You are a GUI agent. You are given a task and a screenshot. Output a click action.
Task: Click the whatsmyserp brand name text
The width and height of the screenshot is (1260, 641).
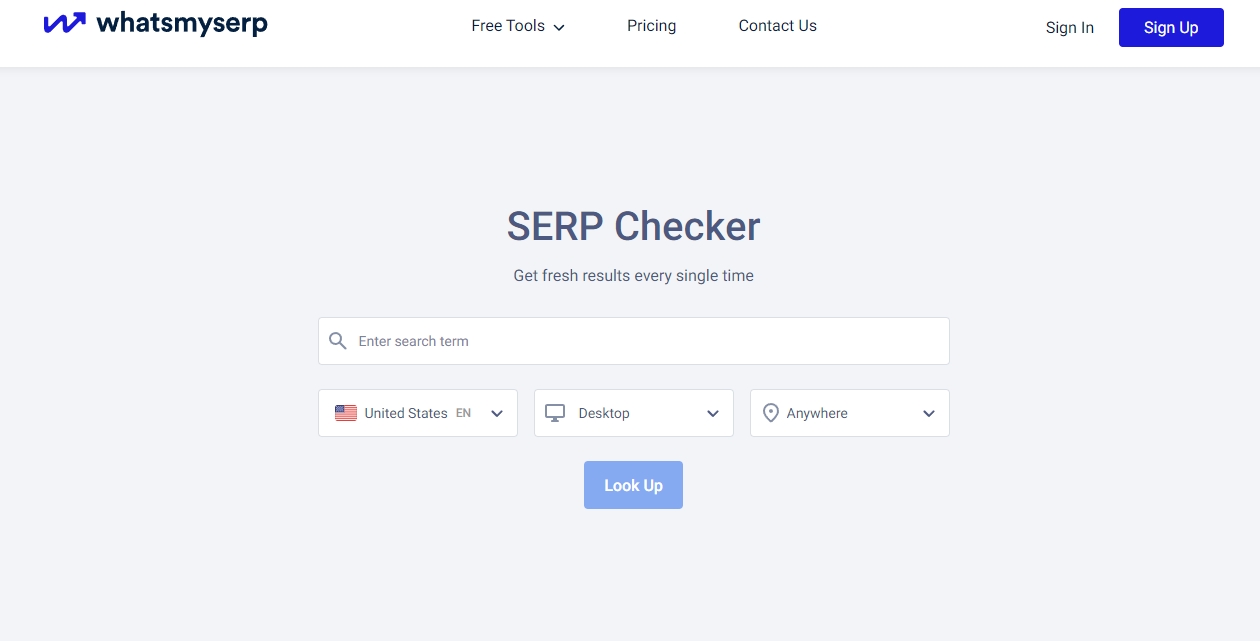coord(182,24)
